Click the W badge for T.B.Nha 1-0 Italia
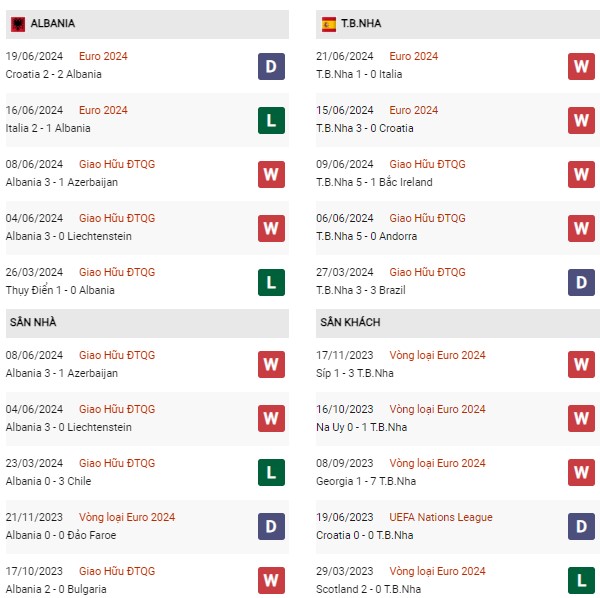Screen dimensions: 600x598 tap(581, 67)
